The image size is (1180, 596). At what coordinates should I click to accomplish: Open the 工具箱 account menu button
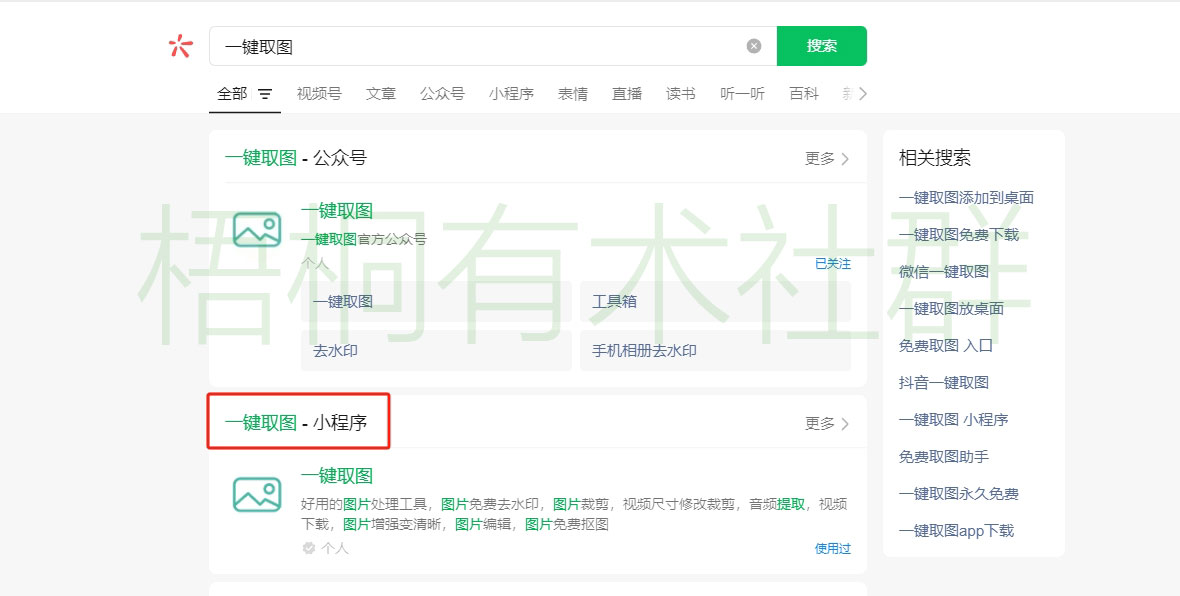(x=715, y=302)
